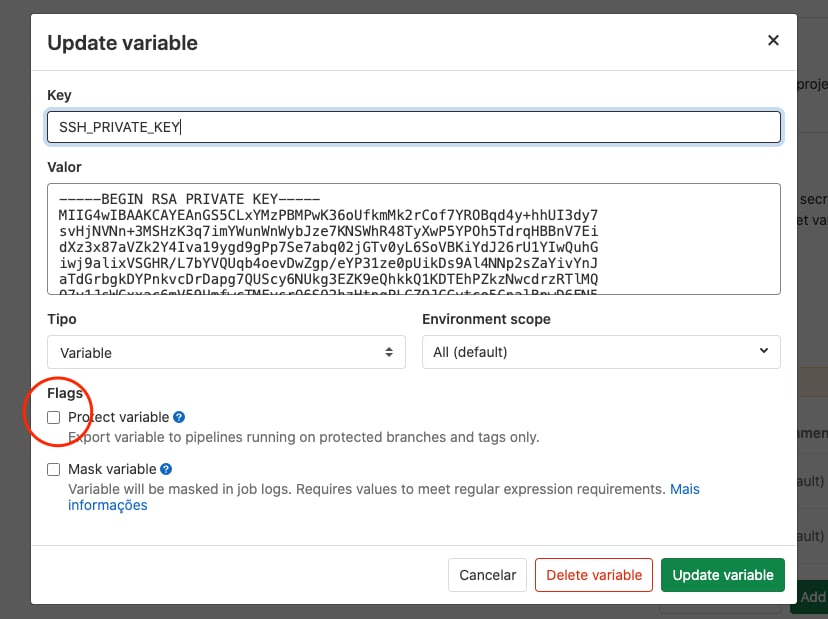The width and height of the screenshot is (828, 619).
Task: Open the Environment scope dropdown
Action: click(601, 352)
